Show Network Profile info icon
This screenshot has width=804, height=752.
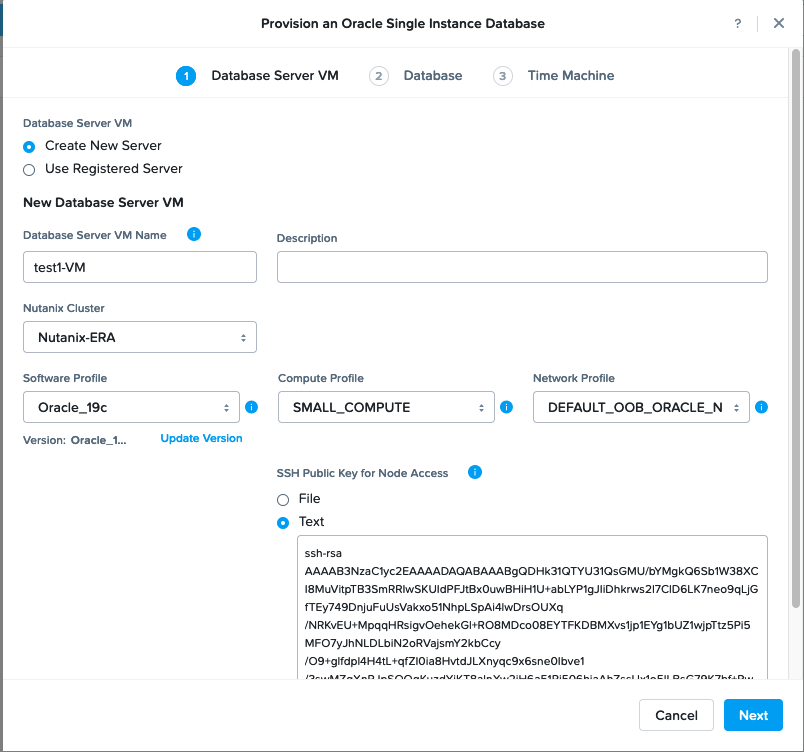pos(761,407)
